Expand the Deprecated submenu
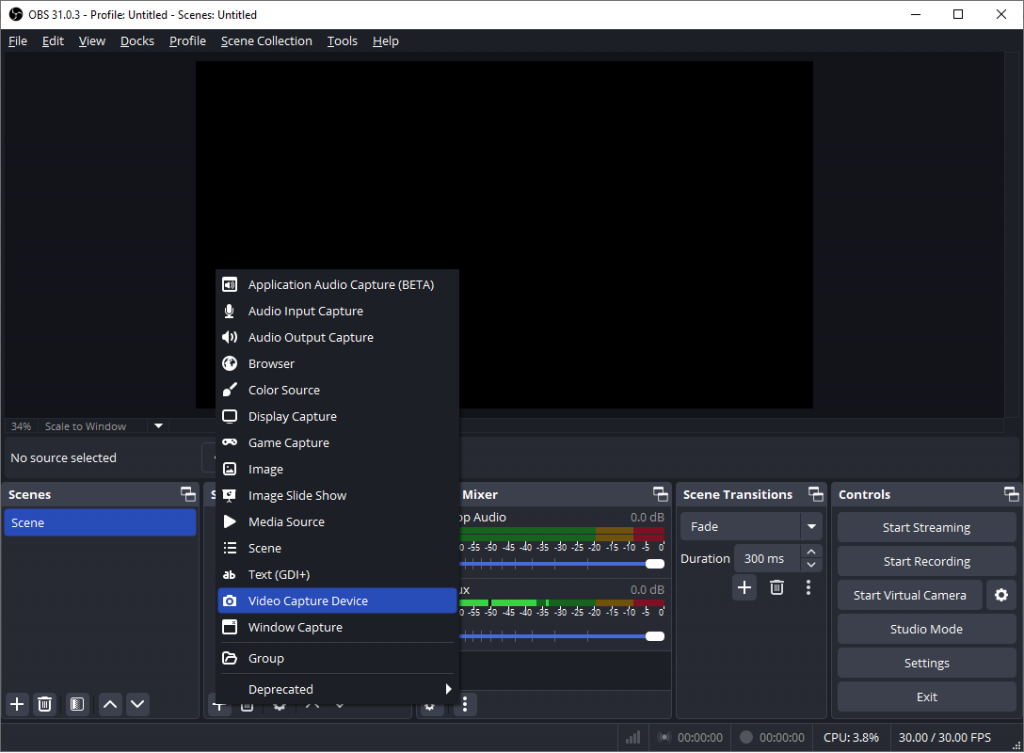This screenshot has width=1024, height=753. (x=337, y=689)
